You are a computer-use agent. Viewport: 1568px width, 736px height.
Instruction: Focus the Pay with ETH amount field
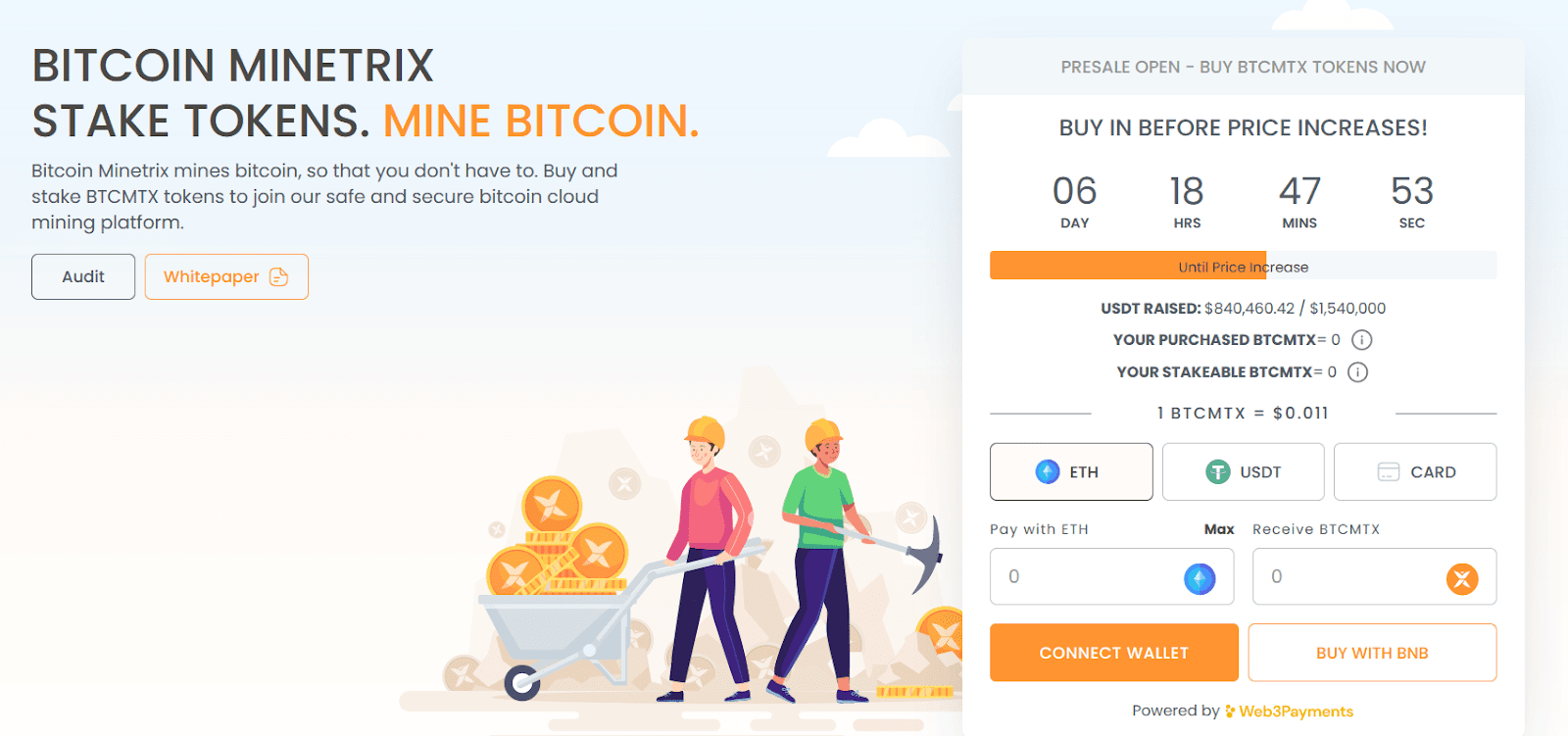pos(1111,576)
